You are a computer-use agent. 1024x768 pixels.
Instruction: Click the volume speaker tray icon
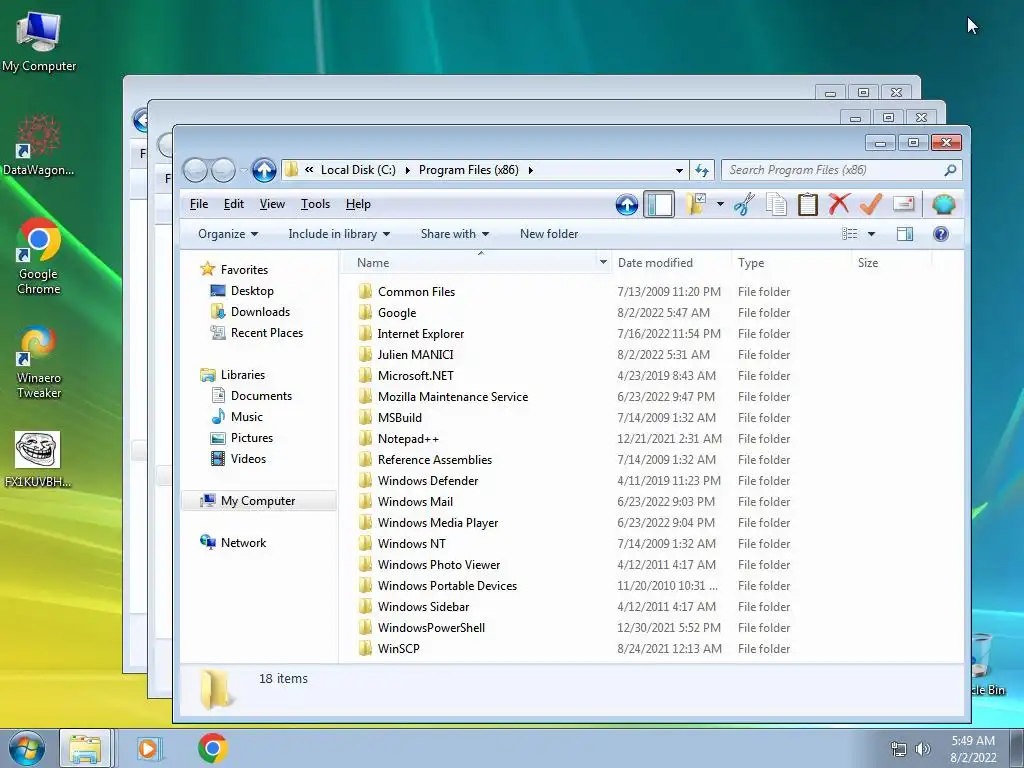click(x=922, y=749)
